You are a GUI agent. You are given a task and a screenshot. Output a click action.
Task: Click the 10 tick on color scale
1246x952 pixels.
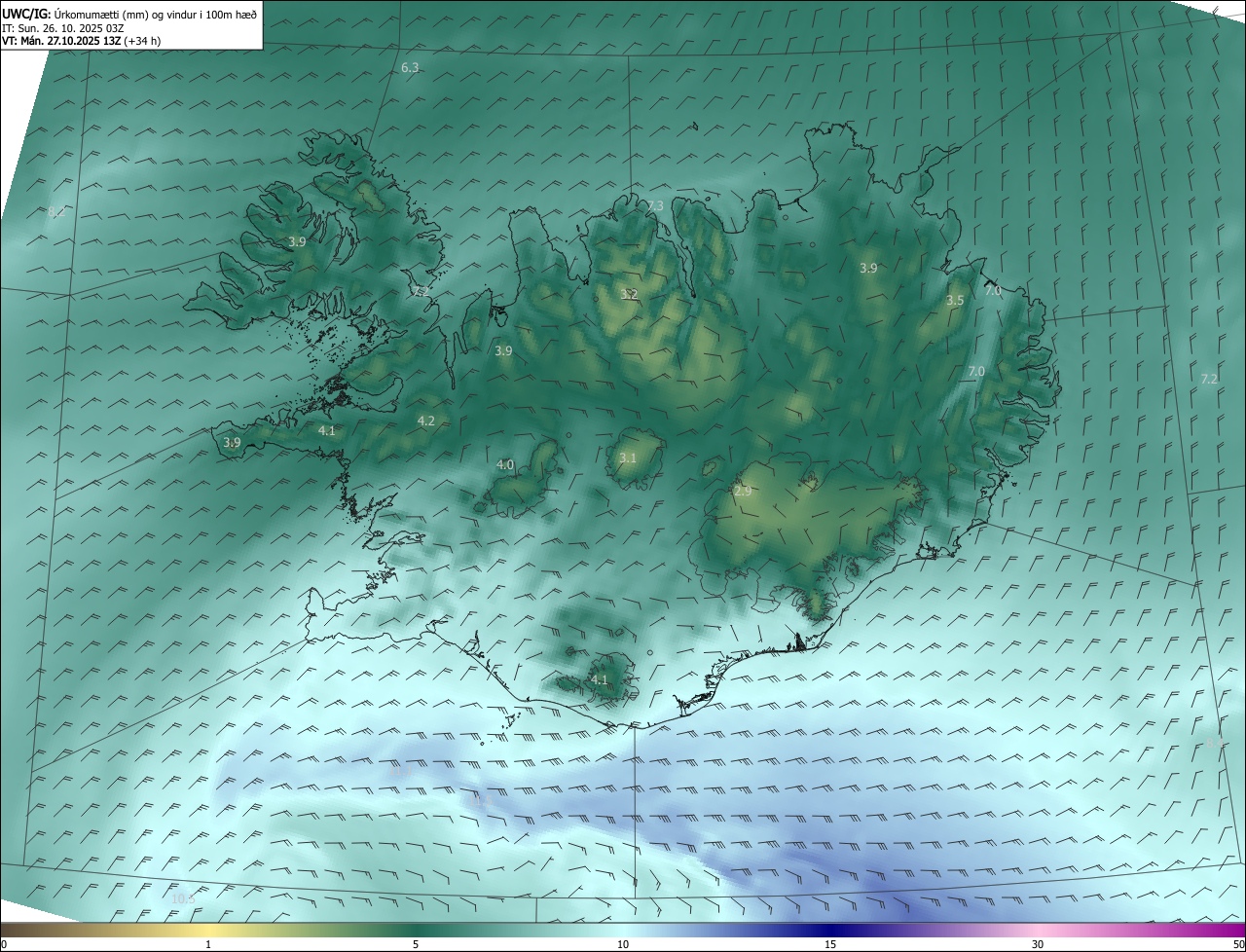[x=623, y=944]
